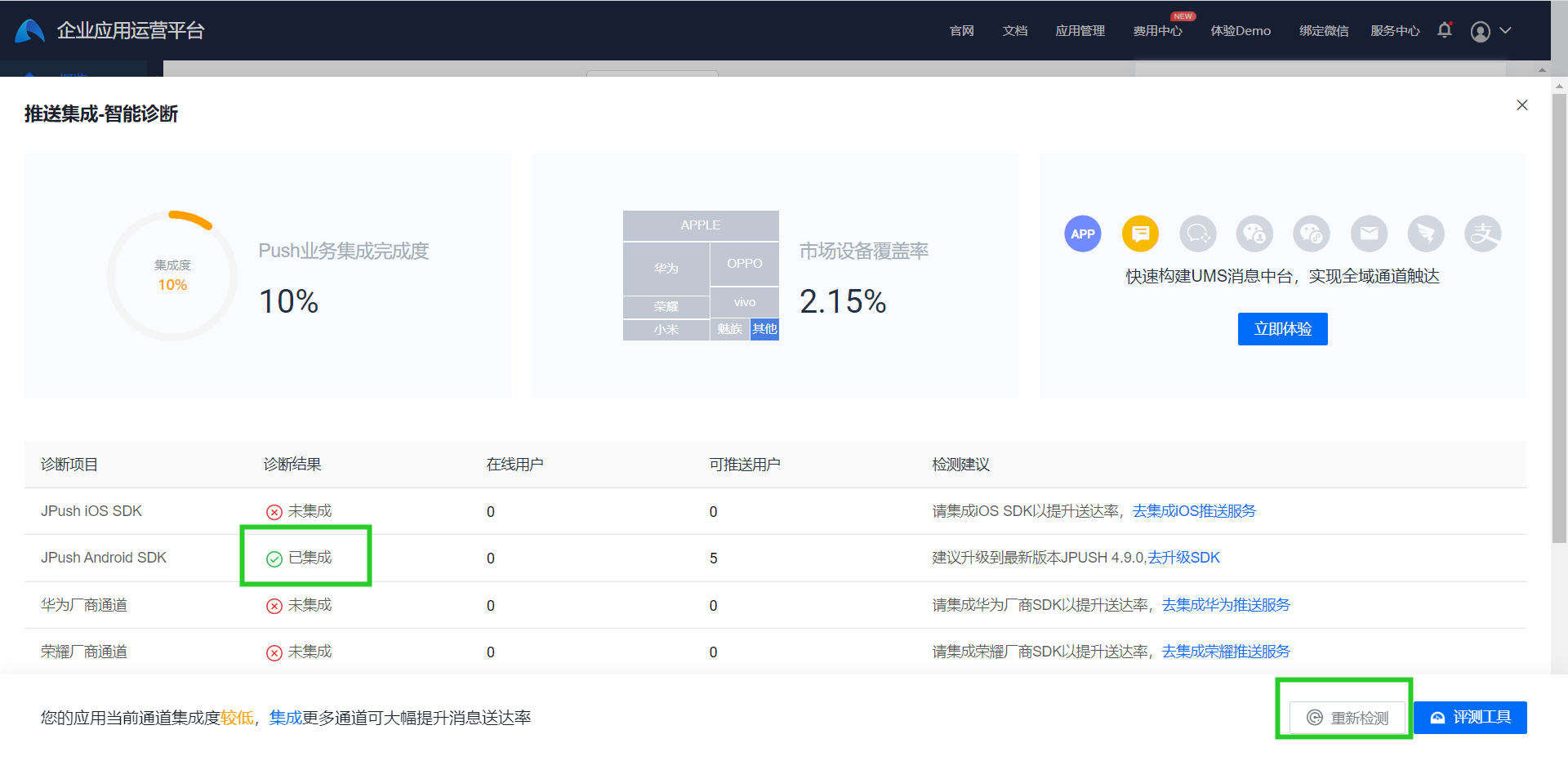The width and height of the screenshot is (1568, 761).
Task: Click the OPPO block in coverage treemap
Action: tap(745, 264)
